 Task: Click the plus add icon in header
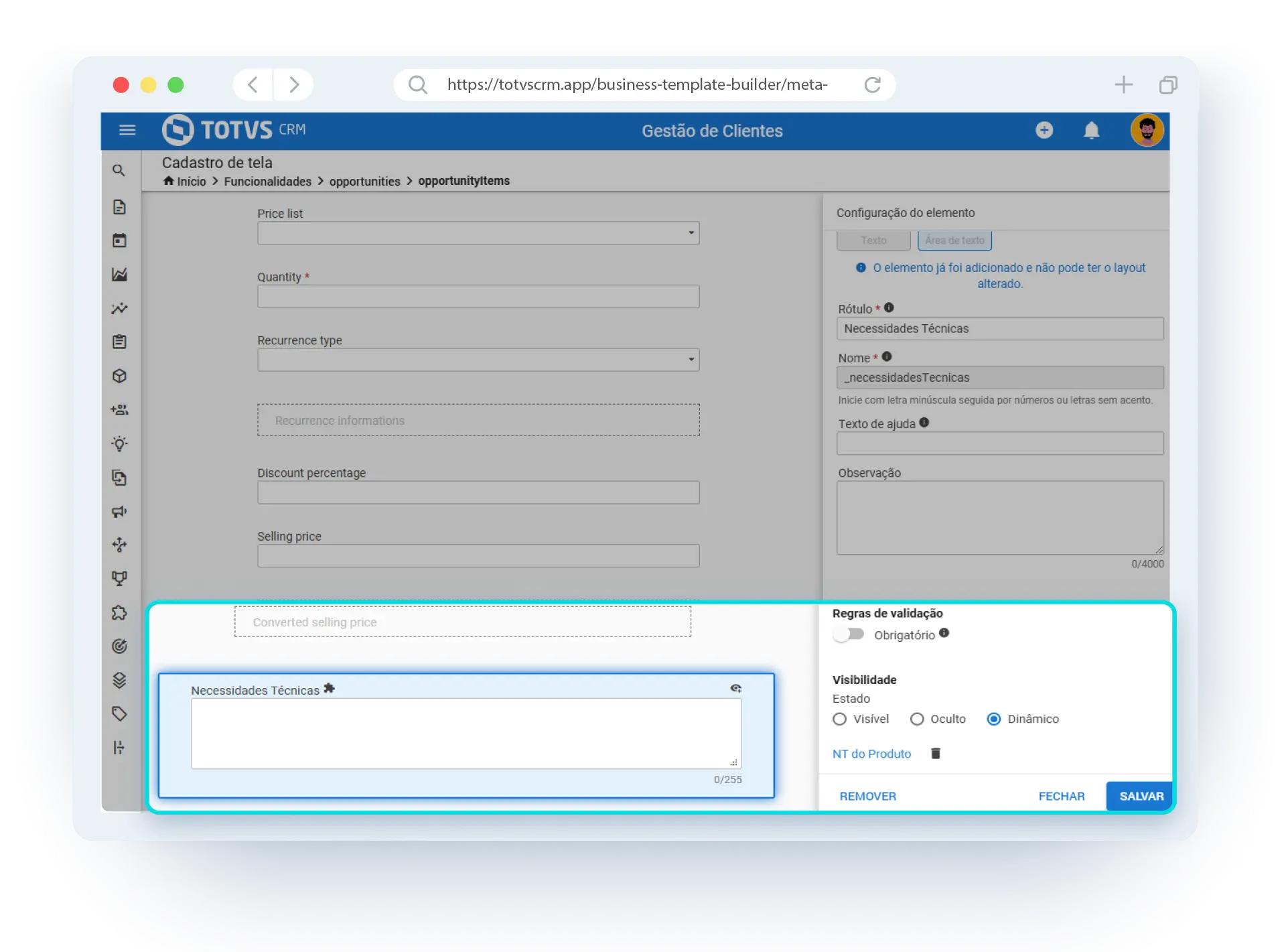[1044, 130]
